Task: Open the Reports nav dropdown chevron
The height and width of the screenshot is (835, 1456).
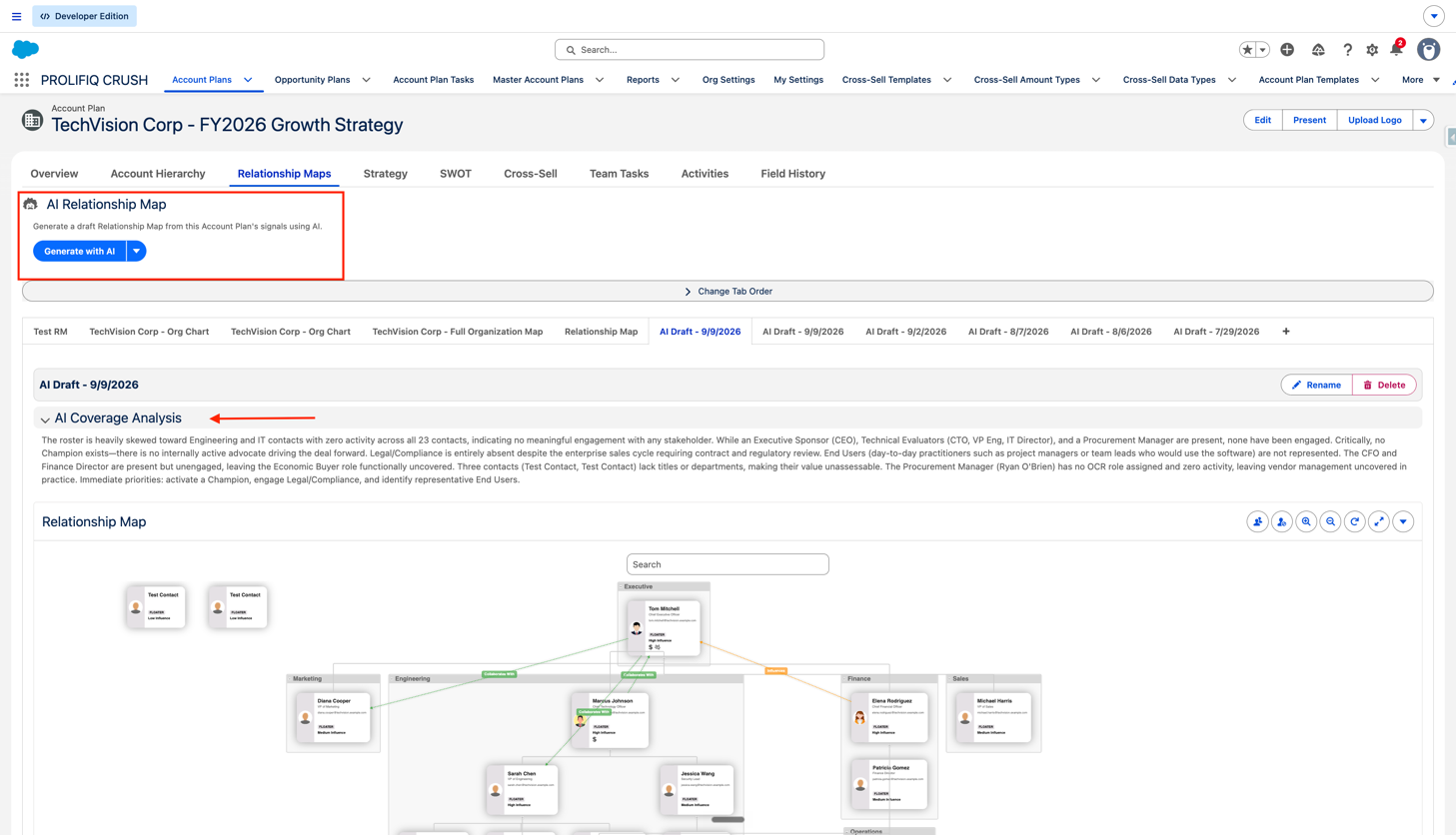Action: click(676, 80)
